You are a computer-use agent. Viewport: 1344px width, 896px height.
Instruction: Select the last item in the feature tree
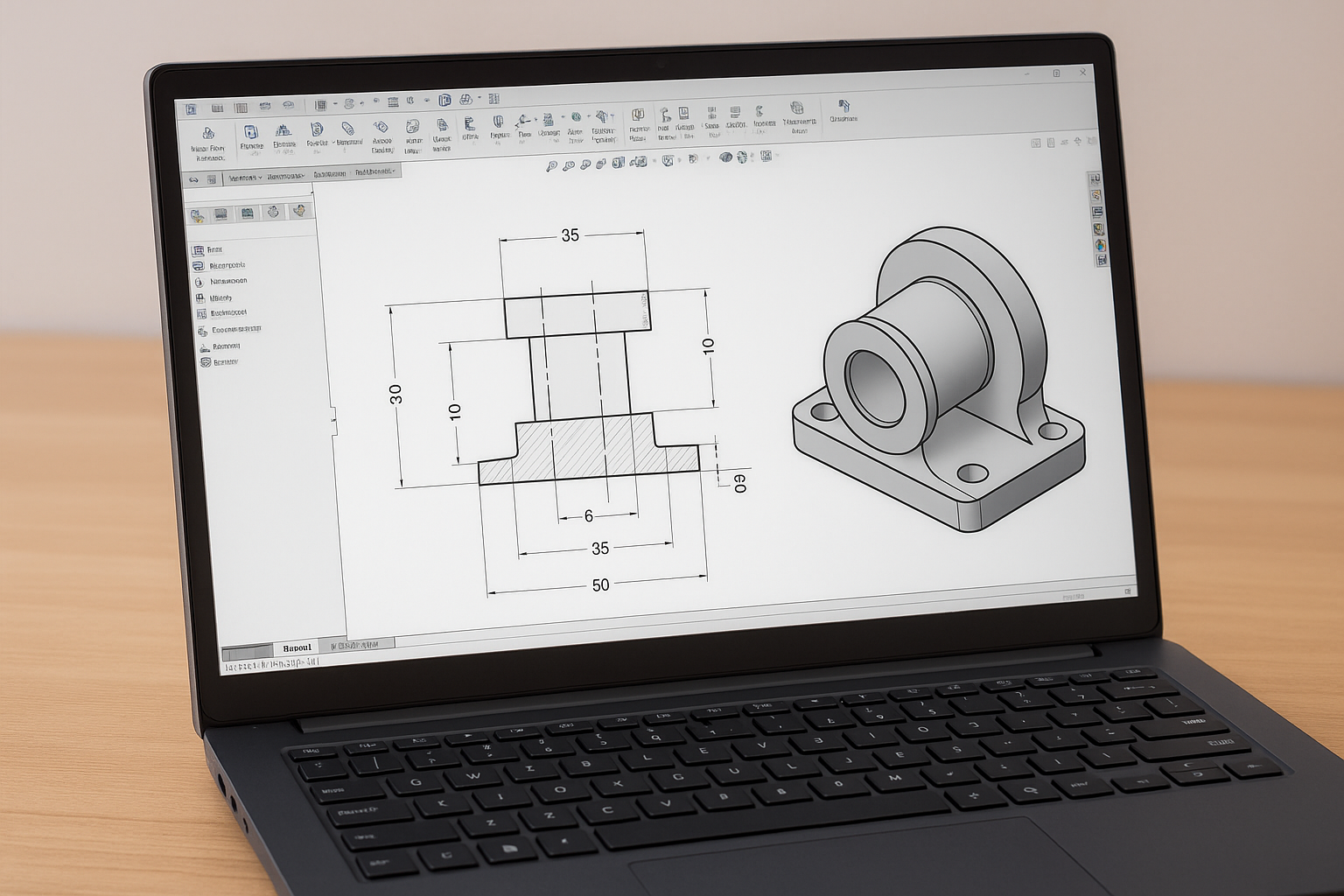(219, 362)
